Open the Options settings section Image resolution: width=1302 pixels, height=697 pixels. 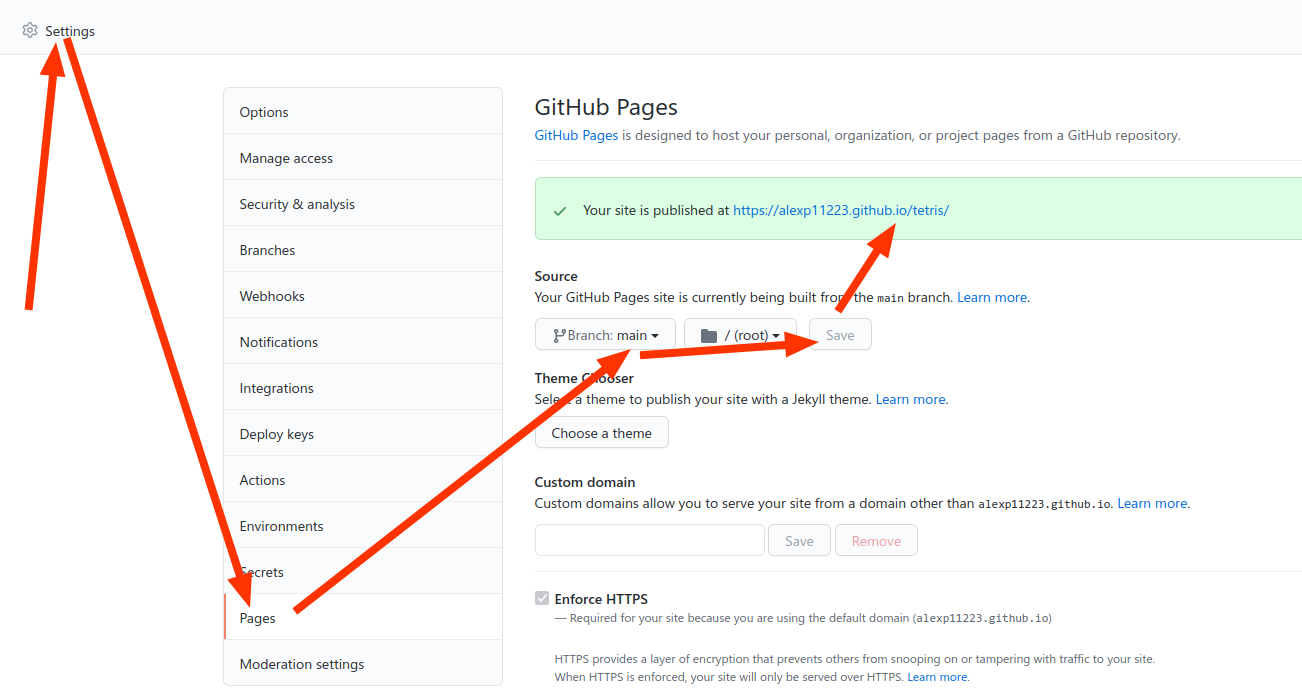[363, 111]
